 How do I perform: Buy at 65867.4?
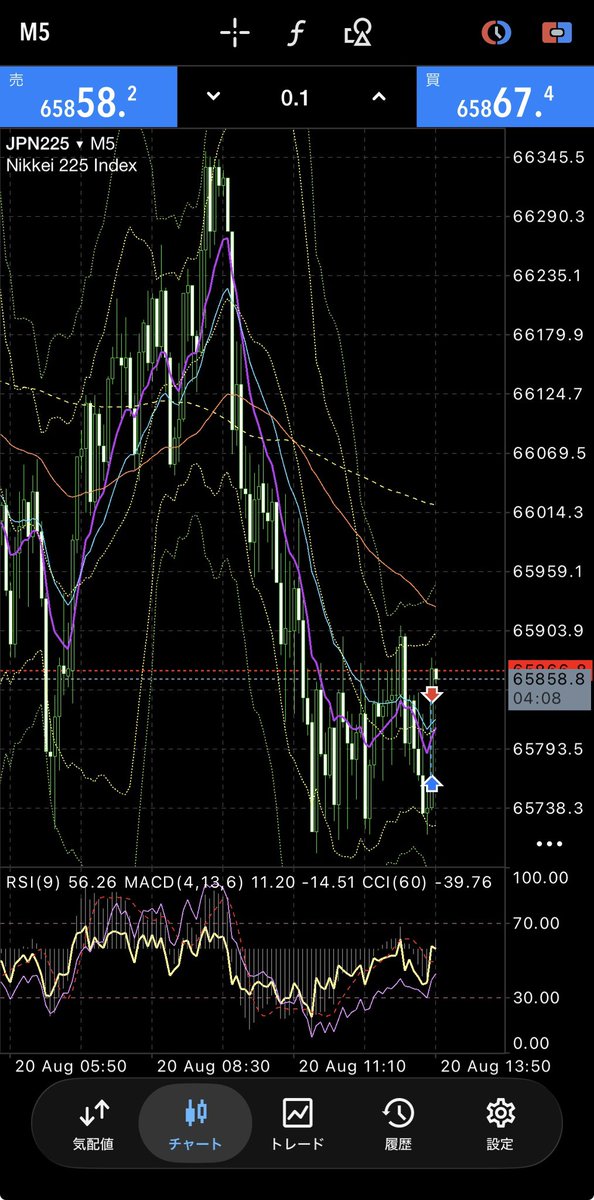tap(505, 97)
